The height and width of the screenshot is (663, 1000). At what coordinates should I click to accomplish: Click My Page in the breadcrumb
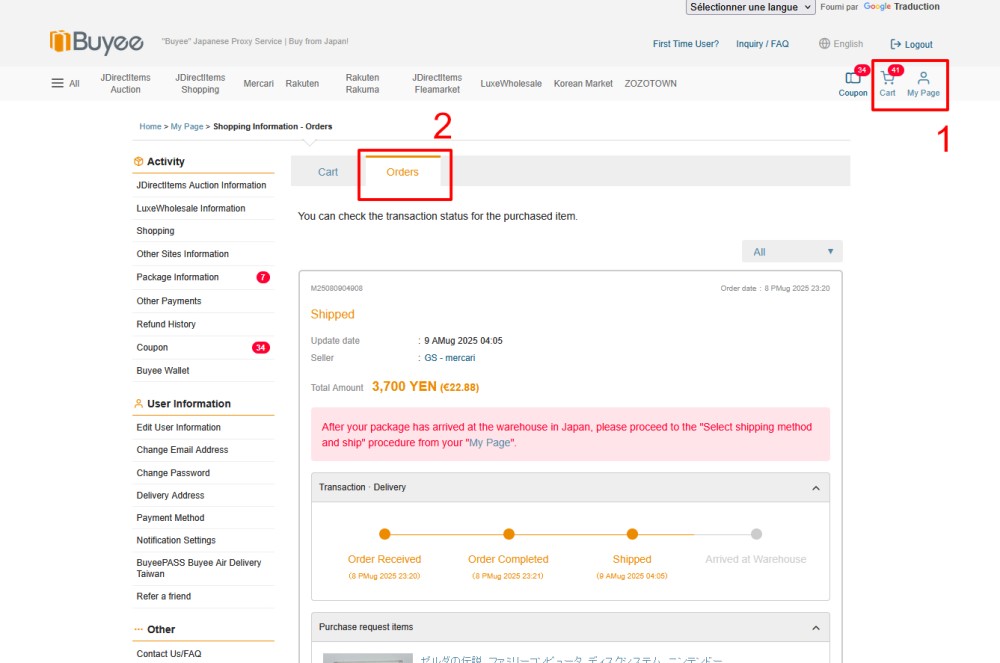(x=187, y=126)
